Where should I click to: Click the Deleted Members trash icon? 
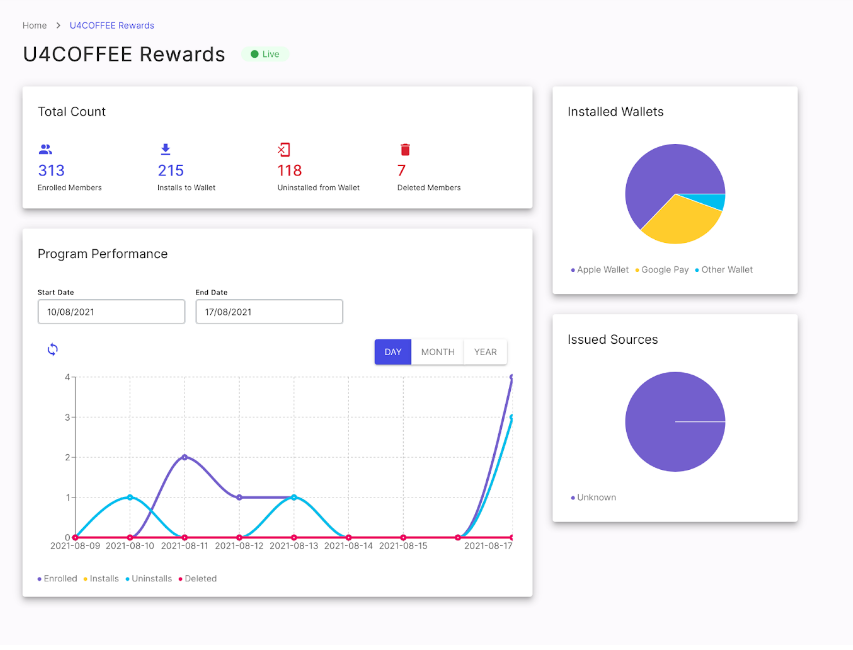click(405, 150)
